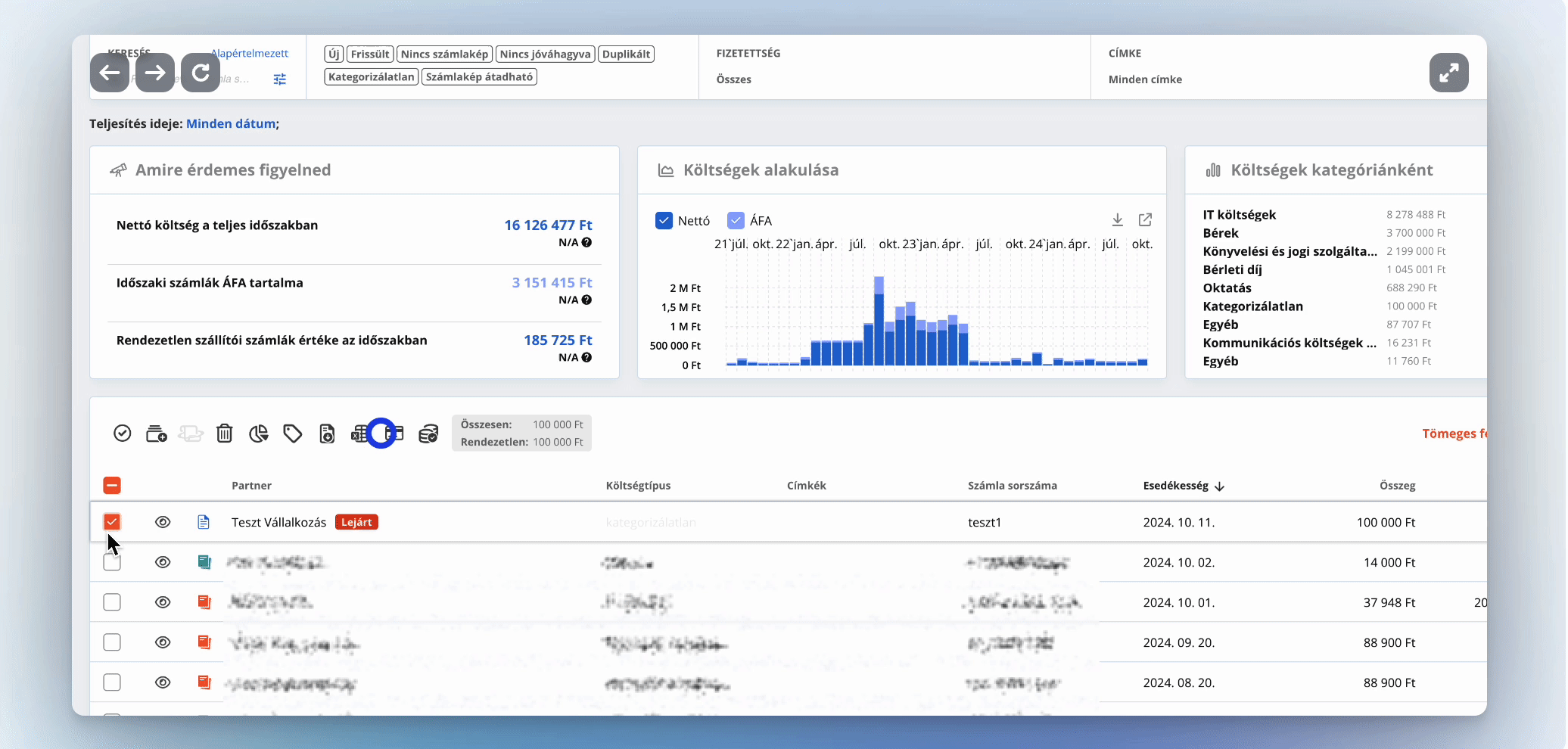
Task: Preview Teszt Vállalkozás invoice with eye icon
Action: pyautogui.click(x=163, y=522)
